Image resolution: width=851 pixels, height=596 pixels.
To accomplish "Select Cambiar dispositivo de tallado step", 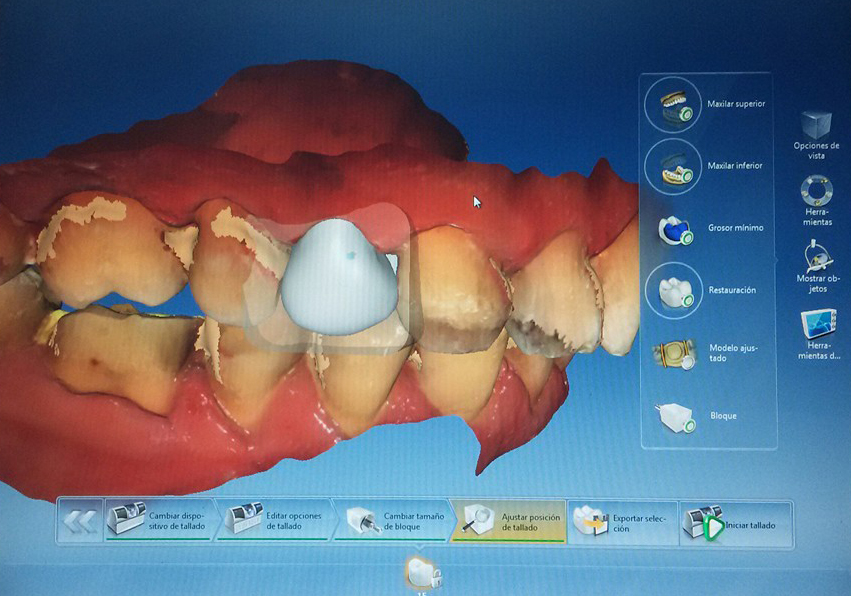I will (x=158, y=522).
